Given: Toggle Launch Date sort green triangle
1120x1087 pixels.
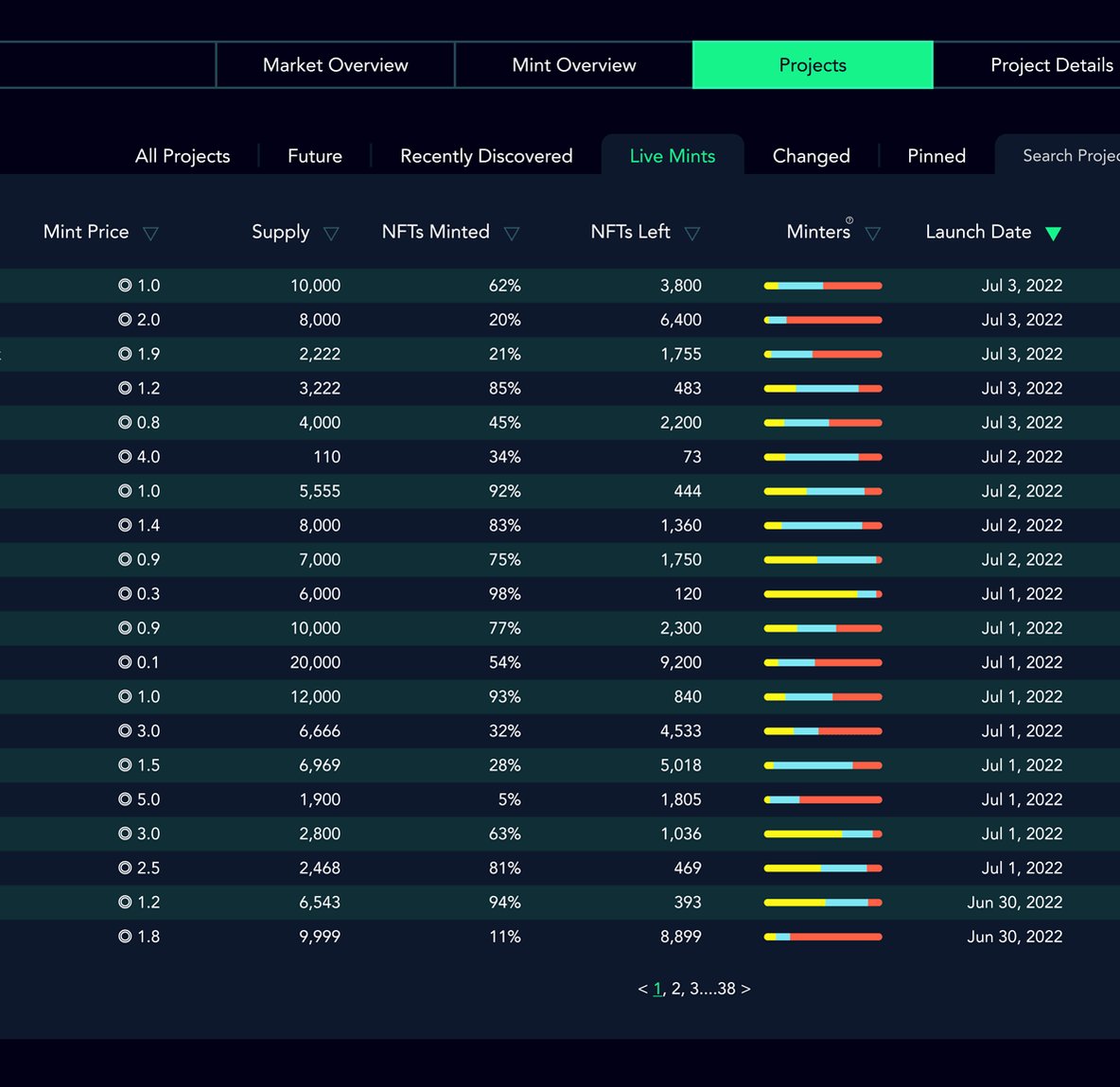Looking at the screenshot, I should coord(1053,234).
